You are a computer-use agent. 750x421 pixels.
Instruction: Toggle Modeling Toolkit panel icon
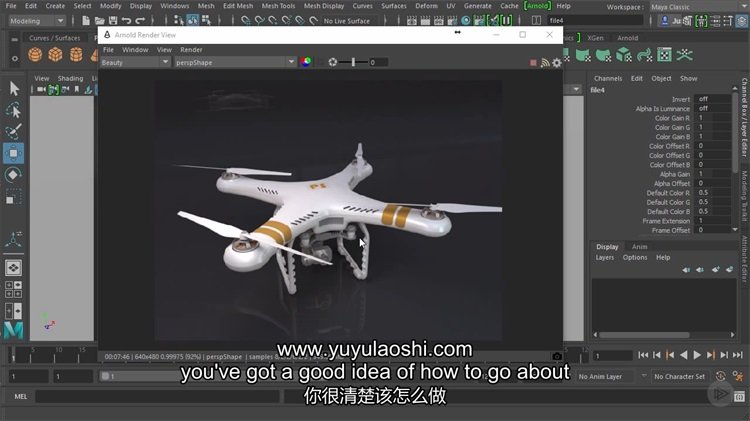(688, 21)
